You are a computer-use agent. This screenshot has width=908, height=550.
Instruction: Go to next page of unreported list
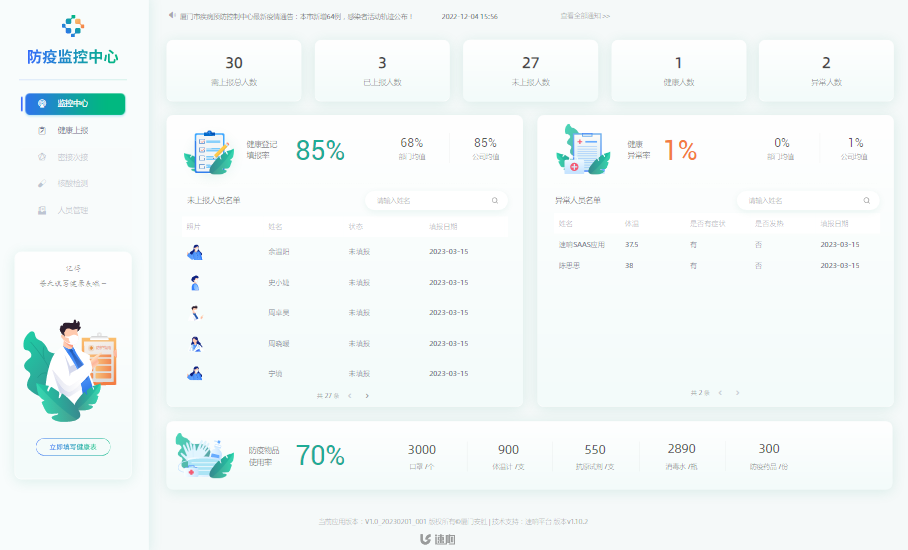click(x=367, y=396)
